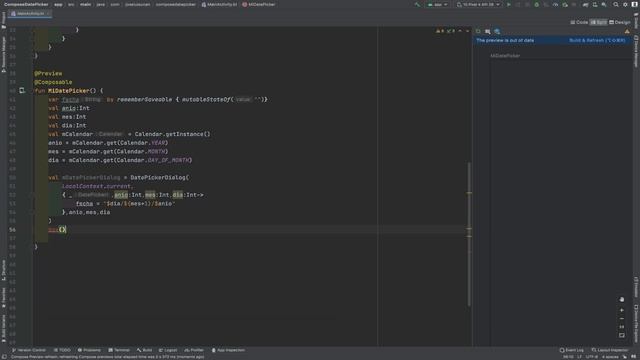
Task: Open the Problems tool window
Action: (89, 350)
